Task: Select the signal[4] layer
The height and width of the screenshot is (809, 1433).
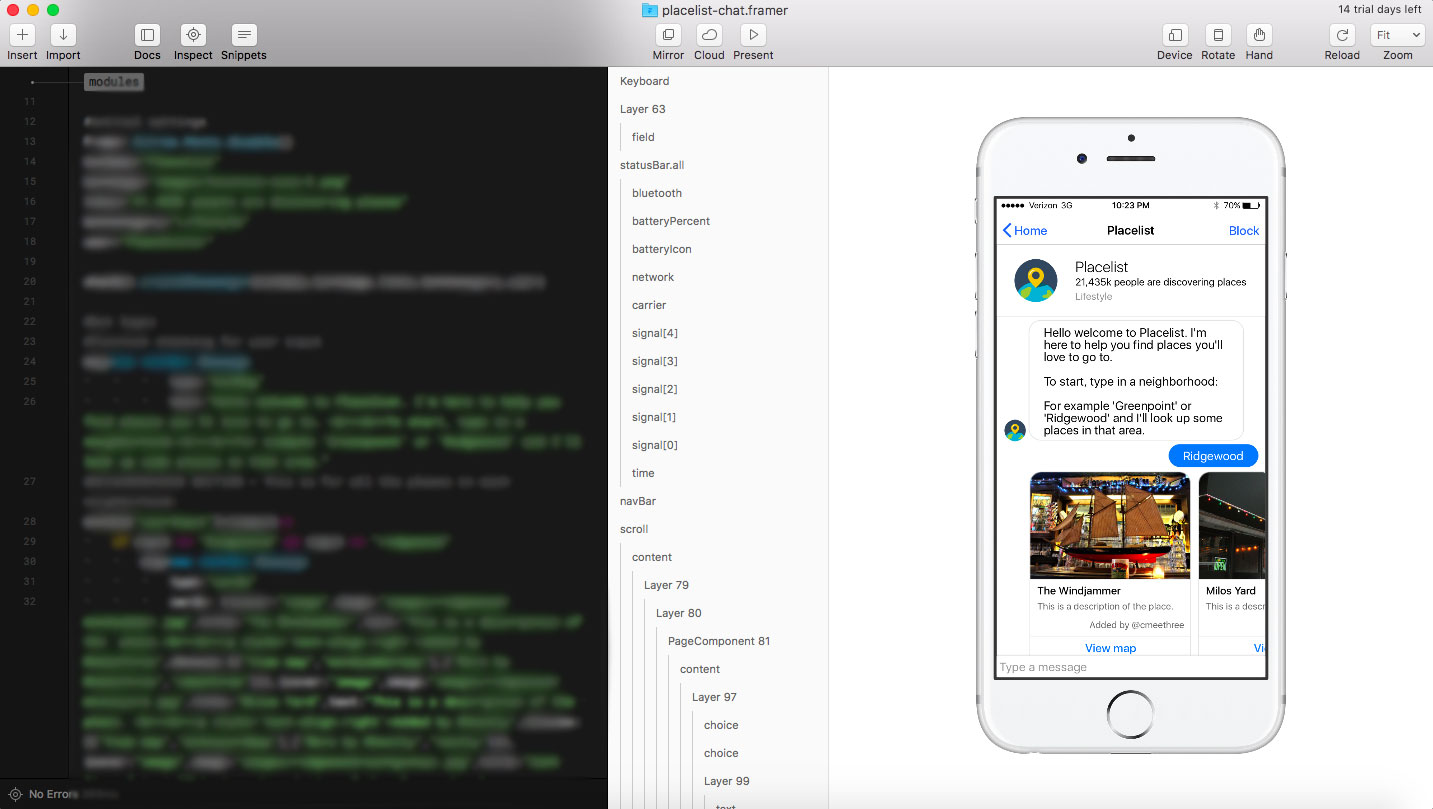Action: pos(655,333)
